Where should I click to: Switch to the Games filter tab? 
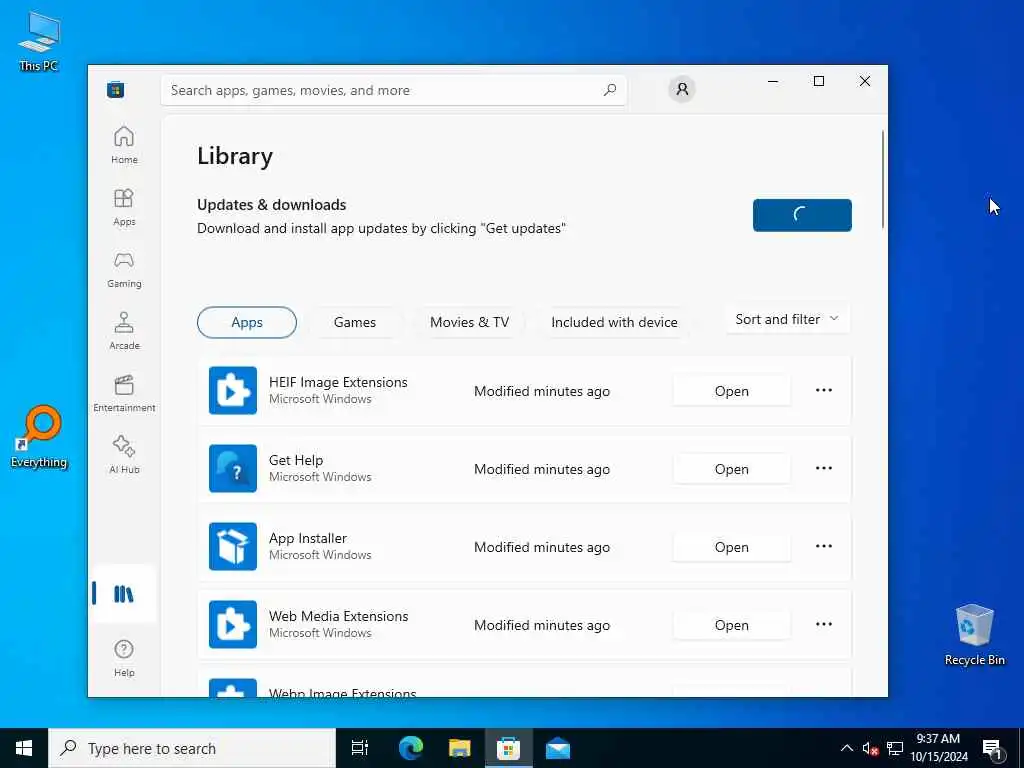[355, 322]
